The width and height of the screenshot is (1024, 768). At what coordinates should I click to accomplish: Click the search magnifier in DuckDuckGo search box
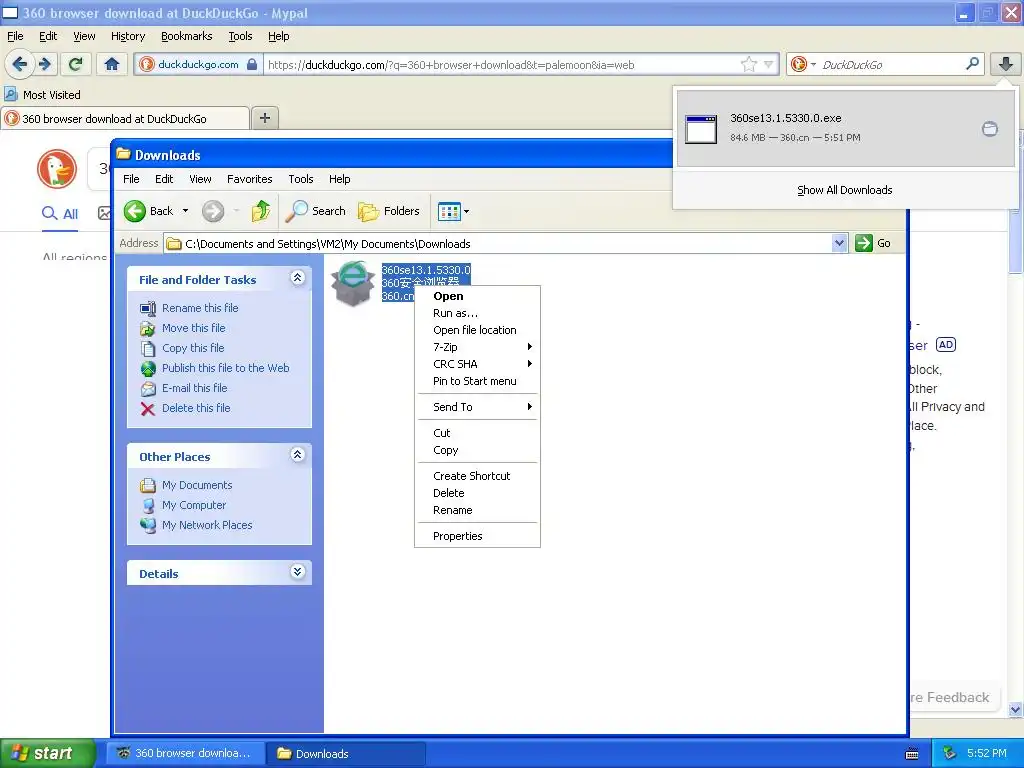coord(972,64)
